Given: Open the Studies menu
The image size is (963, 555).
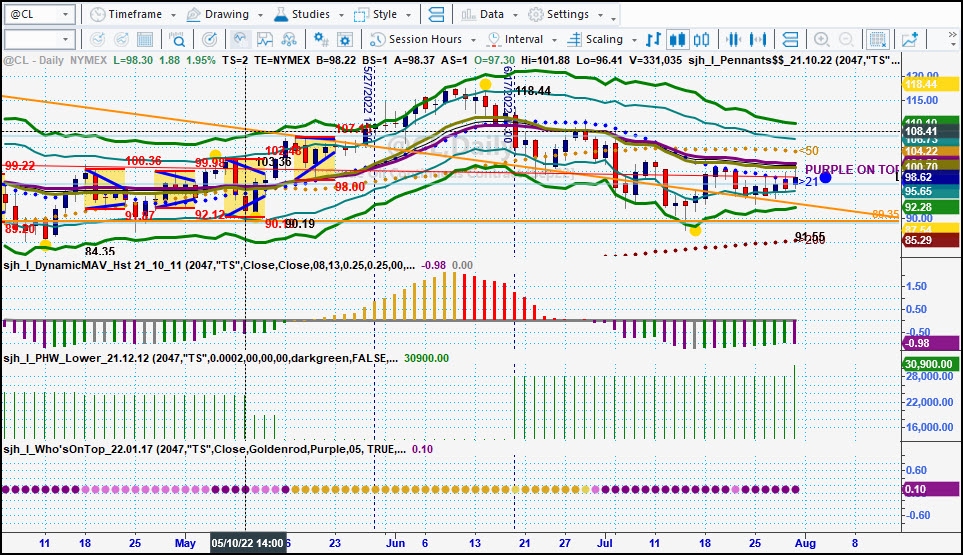Looking at the screenshot, I should (x=309, y=14).
